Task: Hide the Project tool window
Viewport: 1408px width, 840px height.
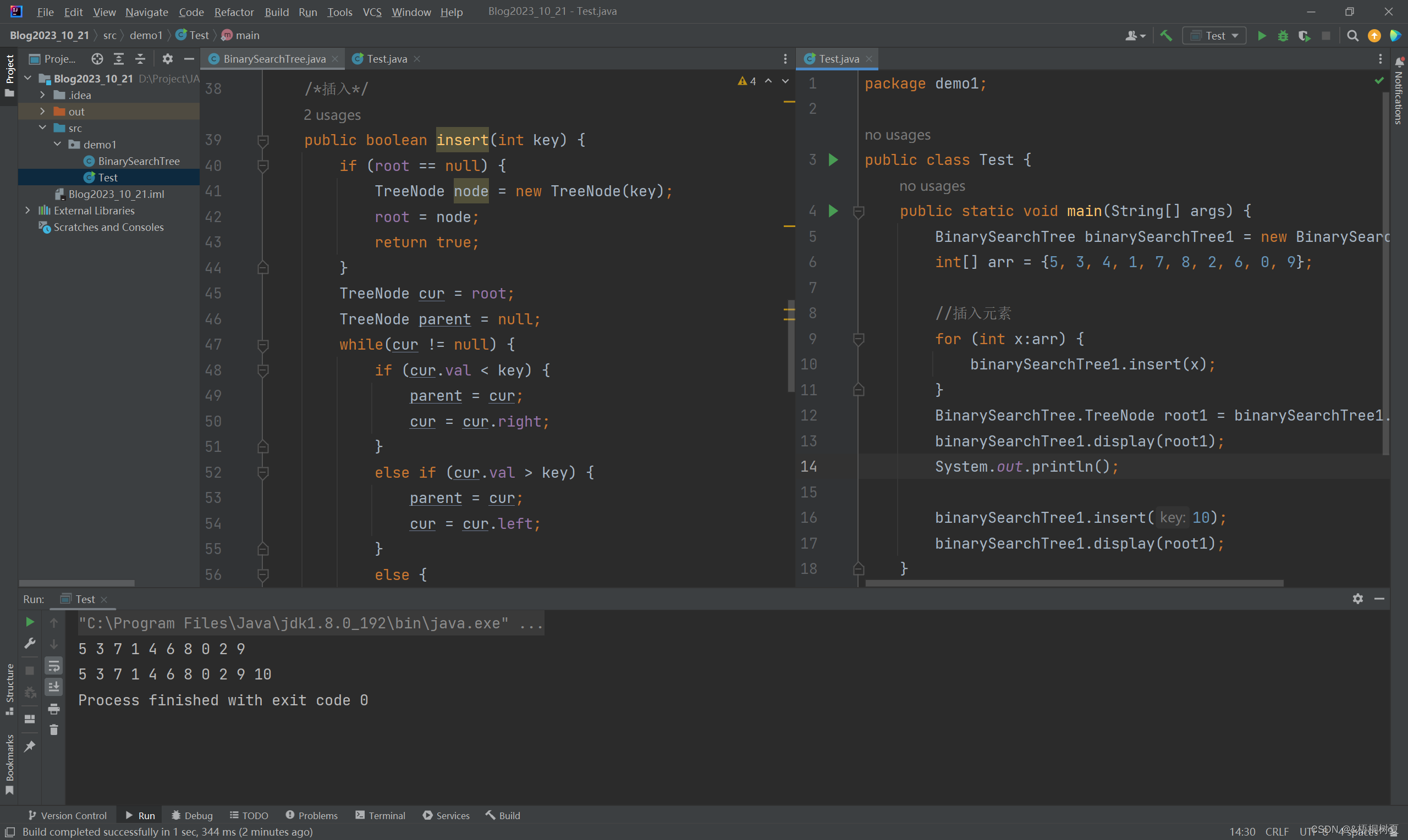Action: tap(189, 59)
